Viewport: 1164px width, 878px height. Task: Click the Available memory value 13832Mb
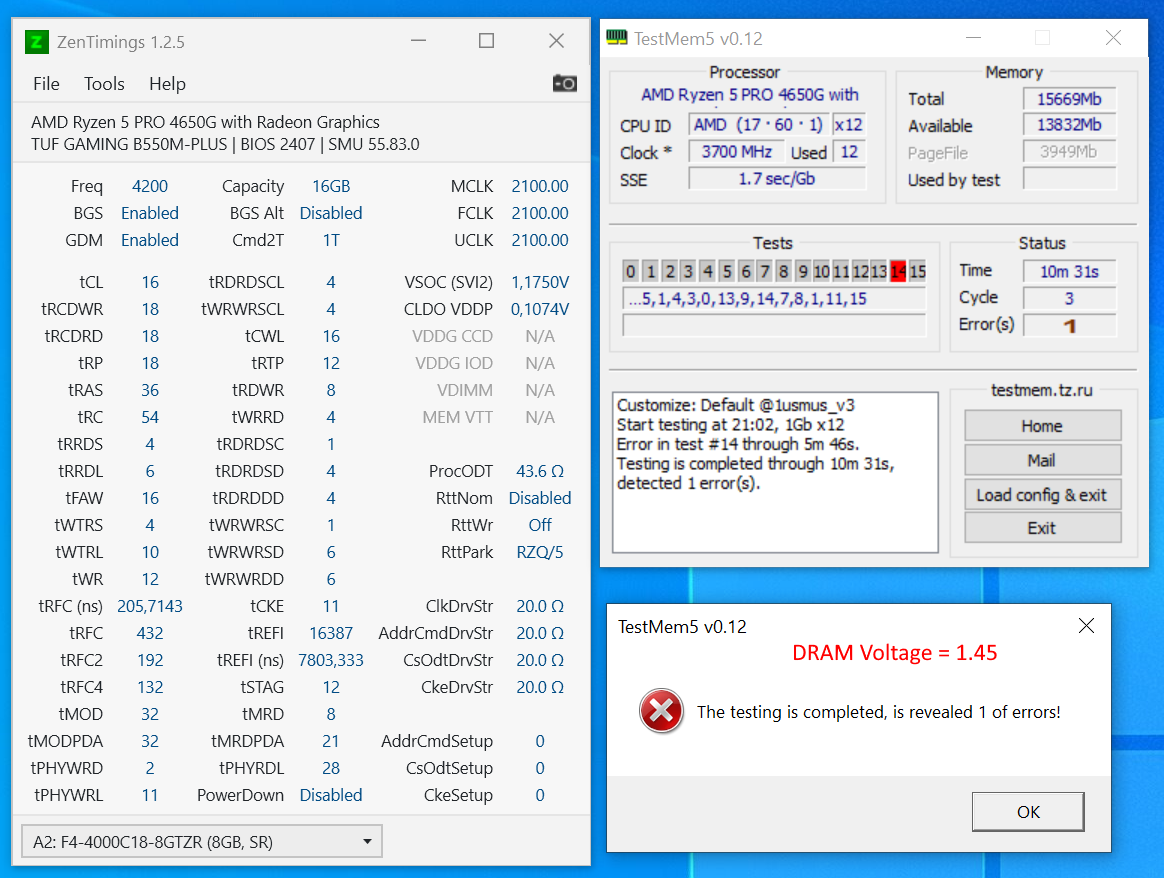click(x=1069, y=125)
